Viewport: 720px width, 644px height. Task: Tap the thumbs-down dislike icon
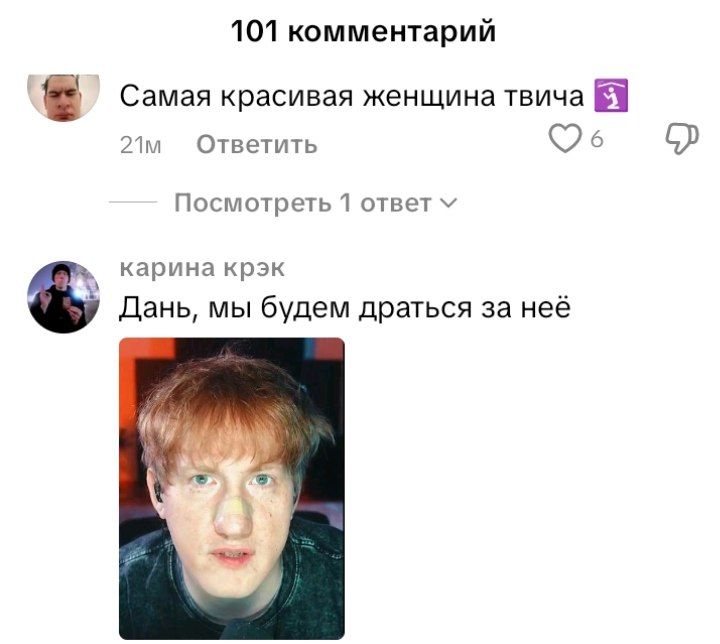point(682,139)
